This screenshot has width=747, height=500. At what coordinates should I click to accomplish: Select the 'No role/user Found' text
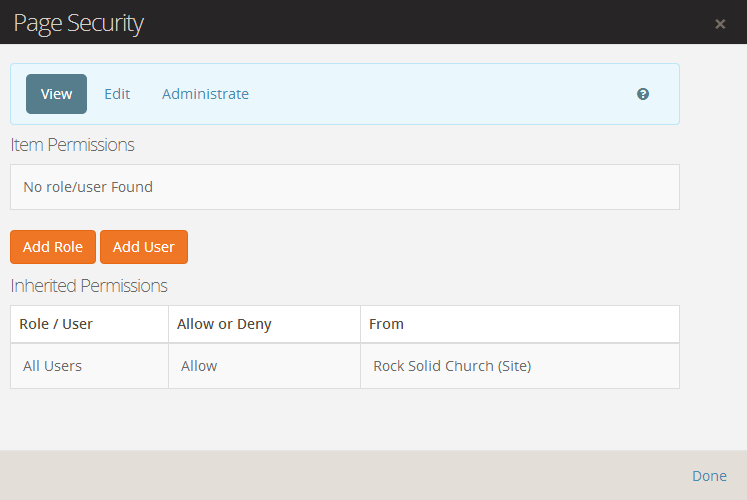[x=88, y=187]
